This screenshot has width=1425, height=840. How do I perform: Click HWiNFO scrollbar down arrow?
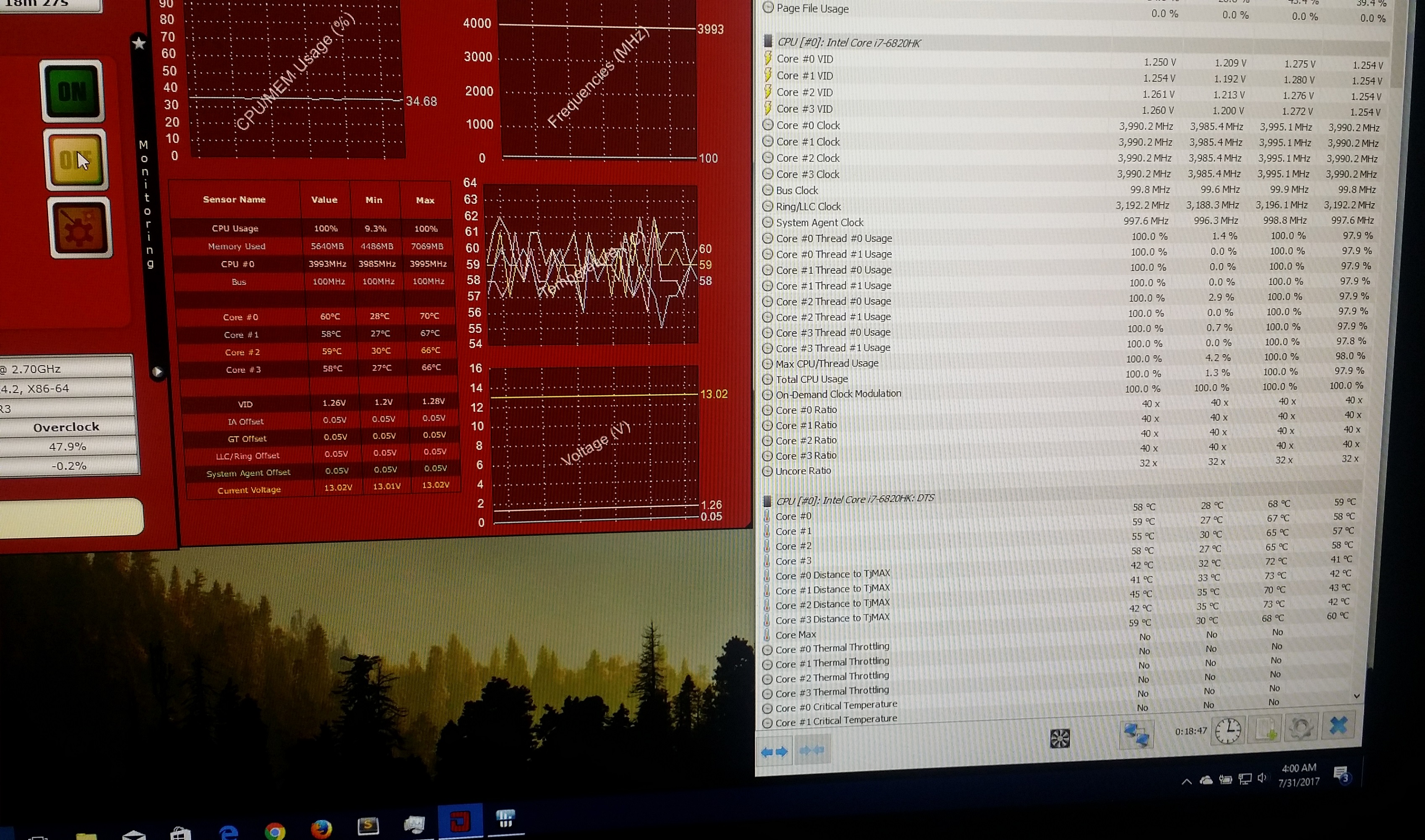click(1357, 696)
